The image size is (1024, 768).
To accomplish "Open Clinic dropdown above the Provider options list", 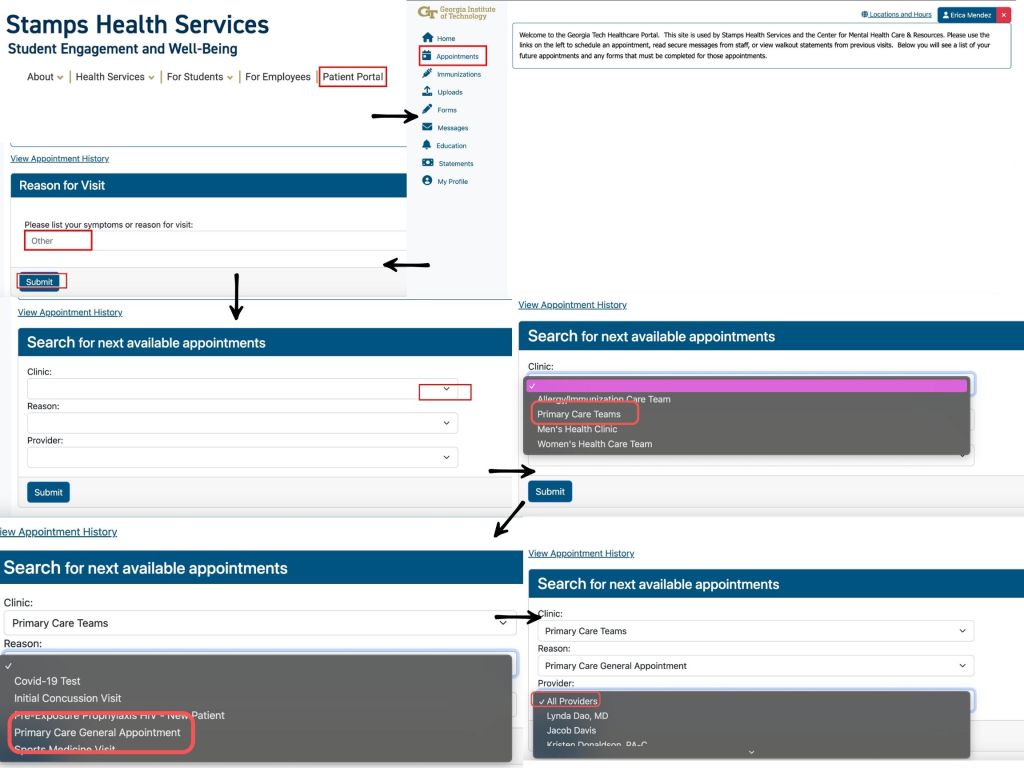I will coord(756,631).
